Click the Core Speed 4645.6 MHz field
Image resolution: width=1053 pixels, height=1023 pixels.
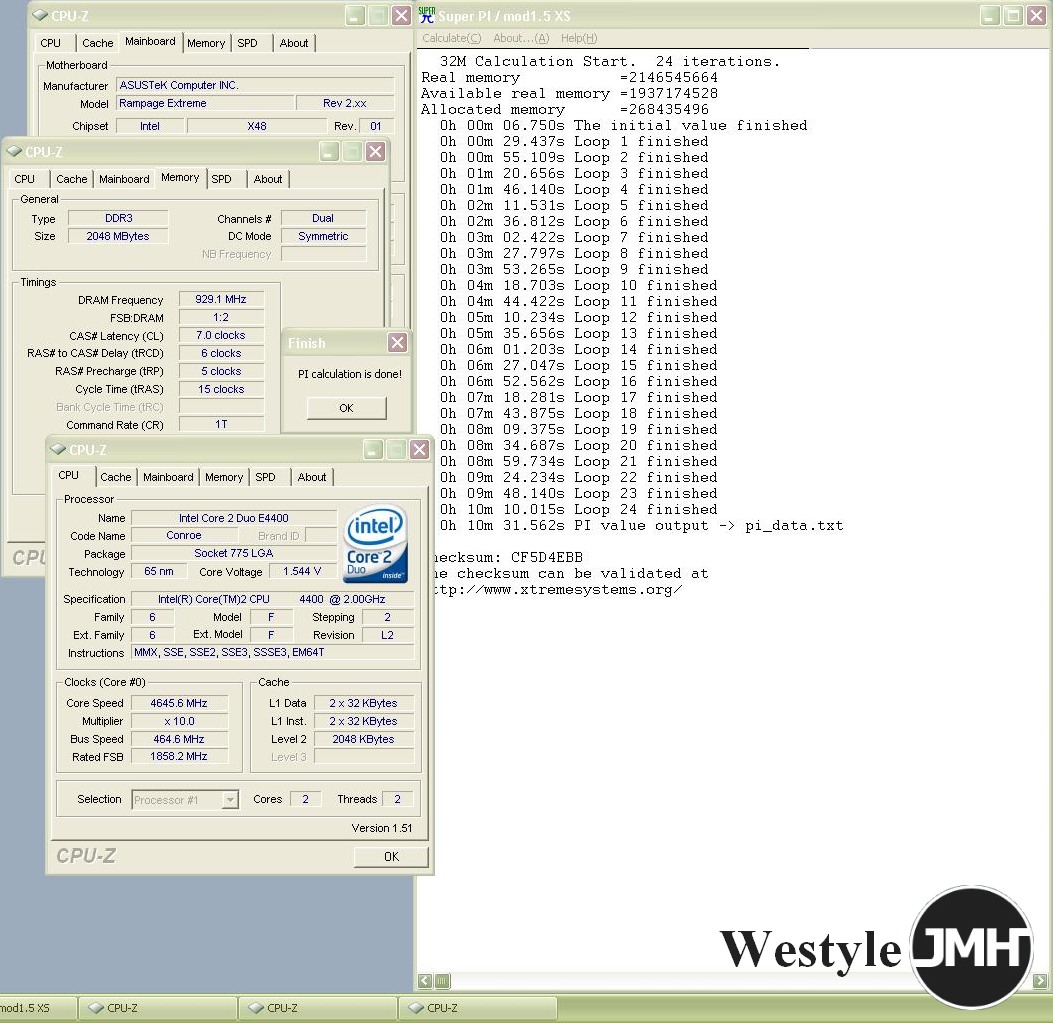click(179, 703)
